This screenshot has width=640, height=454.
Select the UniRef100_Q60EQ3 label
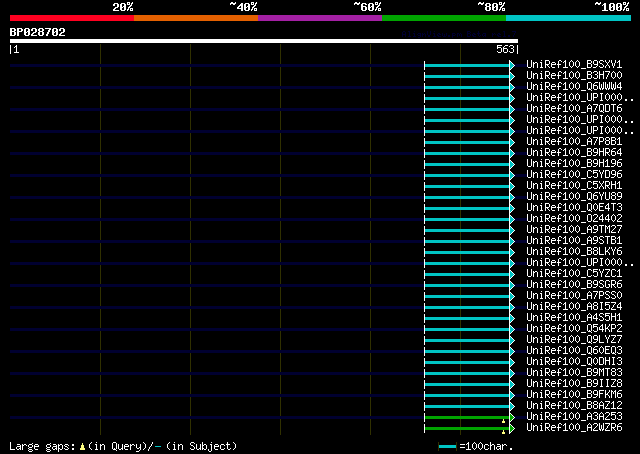pos(574,351)
